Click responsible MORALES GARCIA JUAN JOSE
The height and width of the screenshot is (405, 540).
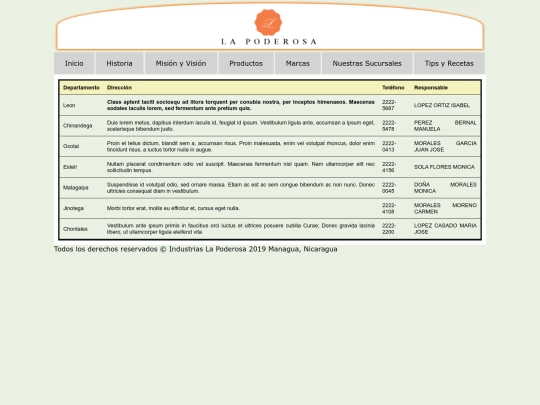click(x=445, y=146)
